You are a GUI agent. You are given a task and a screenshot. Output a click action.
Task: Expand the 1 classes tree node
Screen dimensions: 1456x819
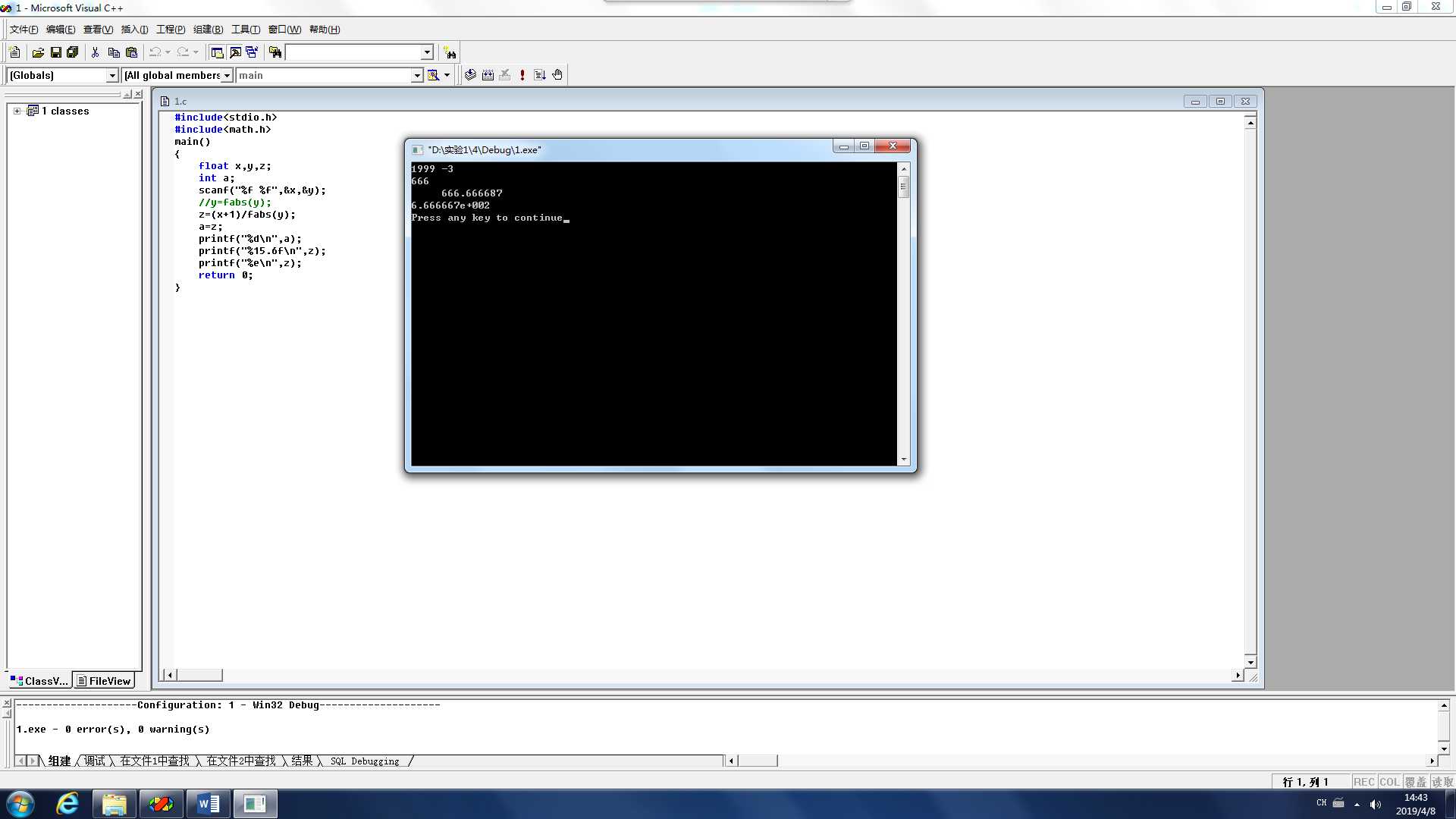pos(17,111)
